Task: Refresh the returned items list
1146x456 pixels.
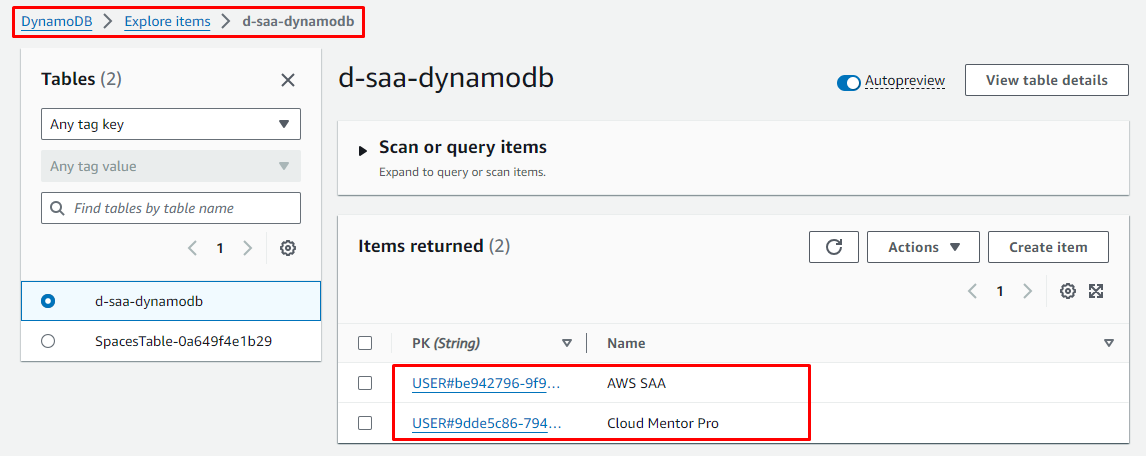Action: (x=833, y=247)
